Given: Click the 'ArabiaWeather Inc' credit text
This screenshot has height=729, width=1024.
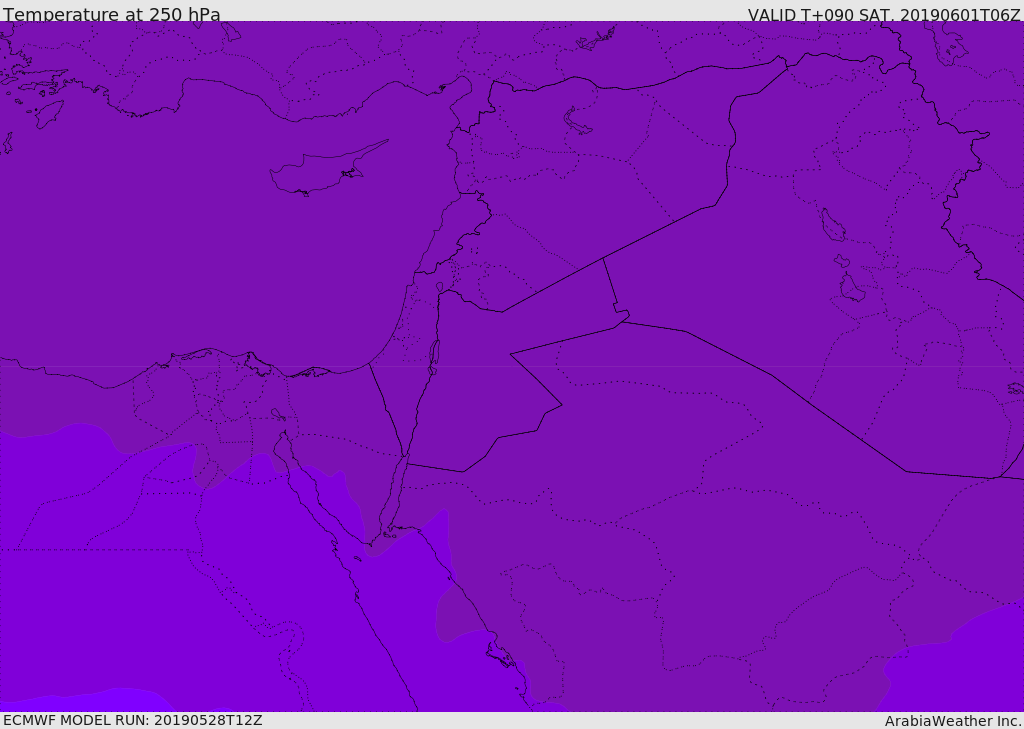Looking at the screenshot, I should [952, 721].
